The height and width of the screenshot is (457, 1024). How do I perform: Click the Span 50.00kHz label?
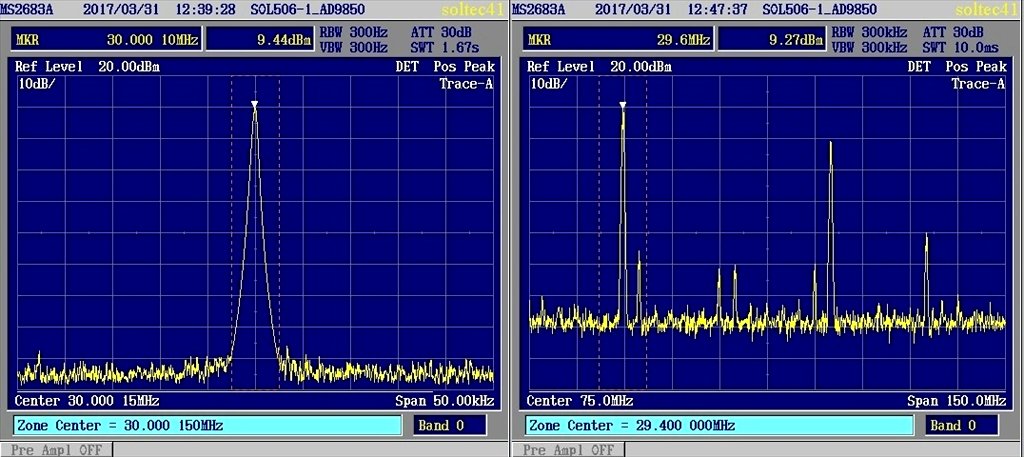(444, 400)
